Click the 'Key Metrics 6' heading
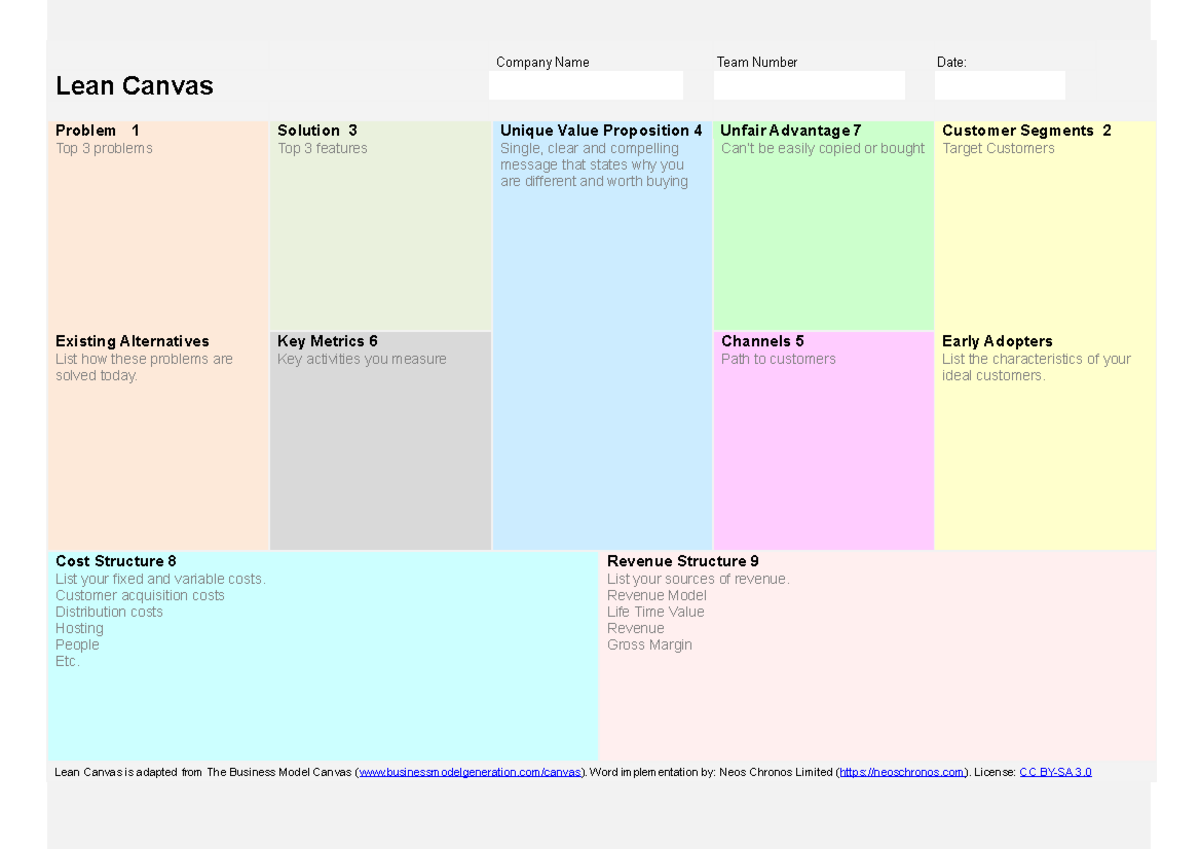This screenshot has height=849, width=1200. pos(327,342)
